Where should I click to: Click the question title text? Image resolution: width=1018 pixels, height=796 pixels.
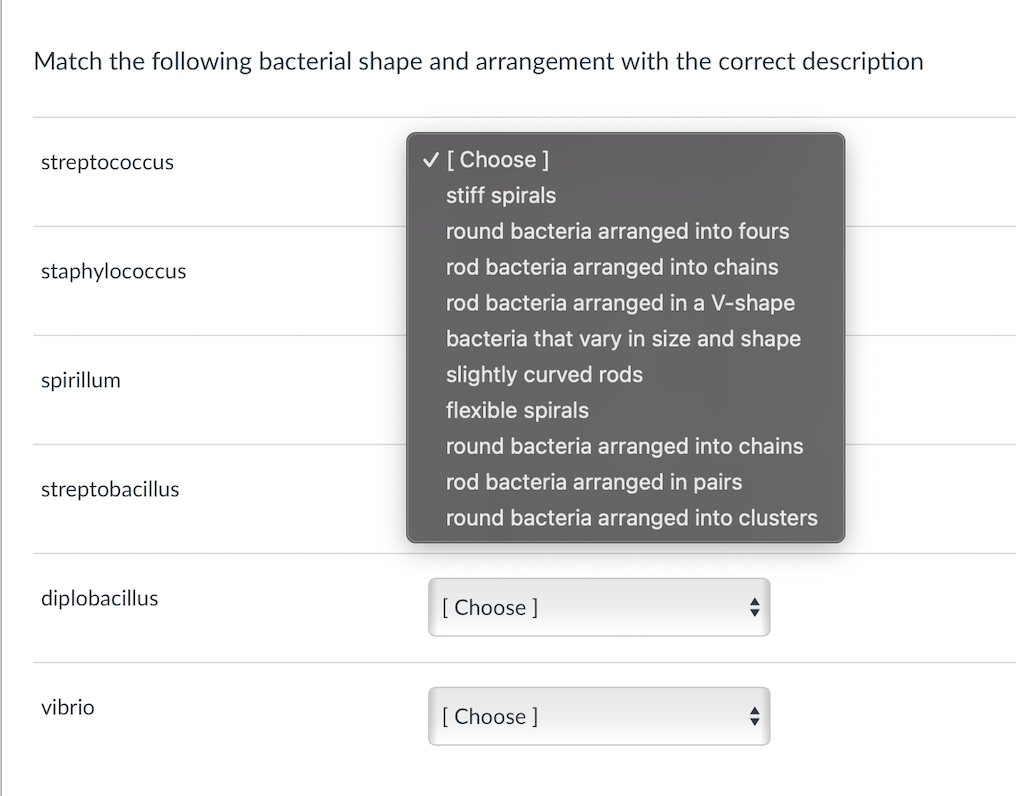tap(477, 61)
